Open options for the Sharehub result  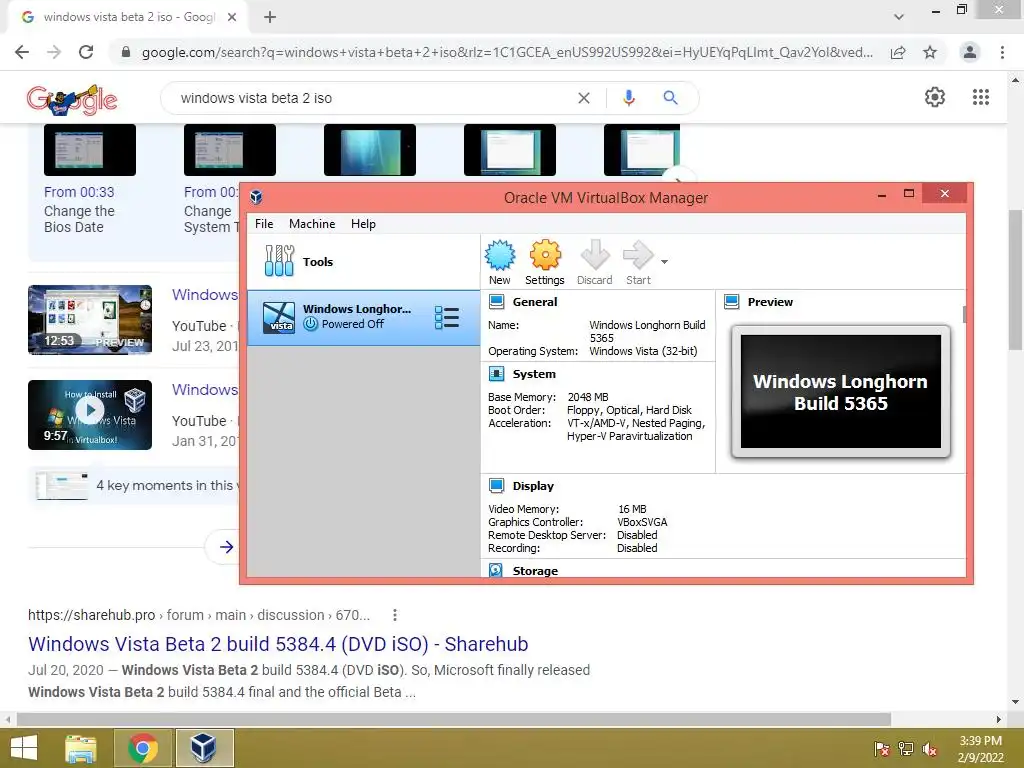click(x=394, y=615)
